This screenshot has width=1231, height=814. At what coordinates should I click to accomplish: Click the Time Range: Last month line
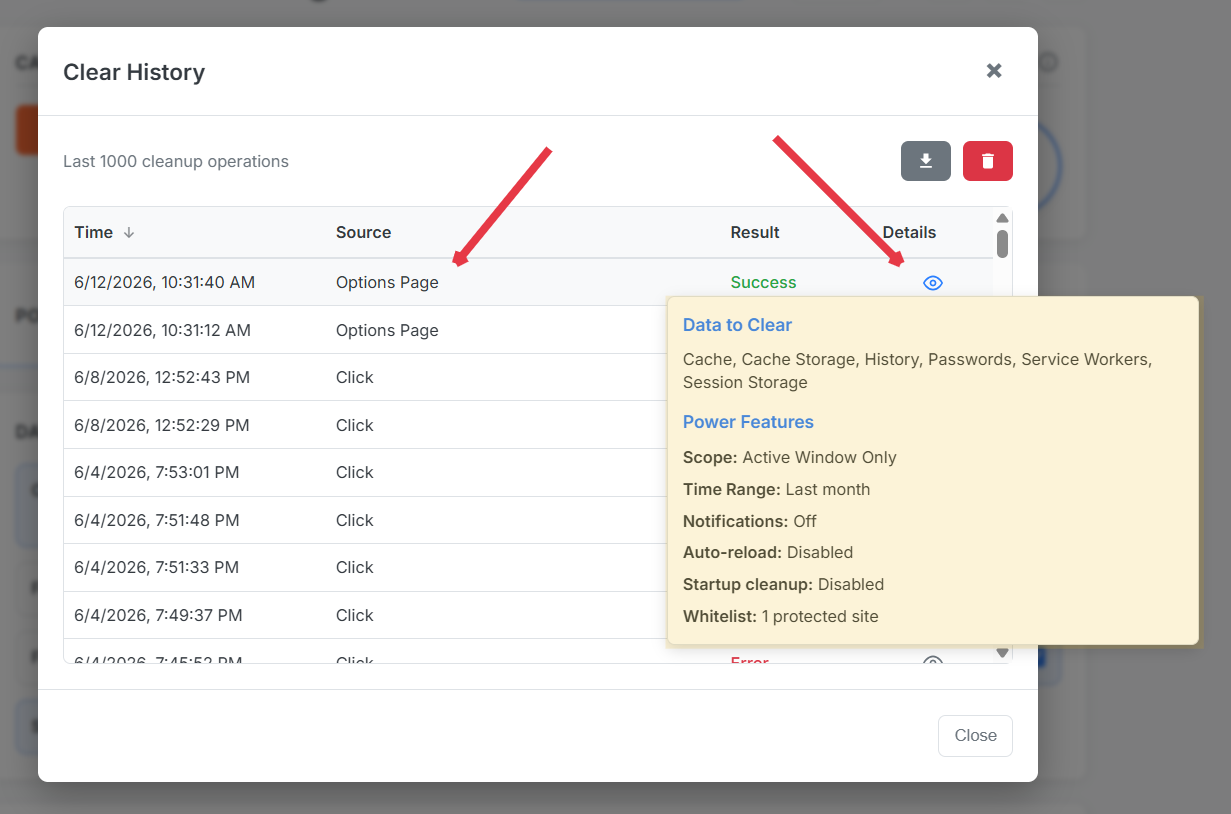click(x=776, y=489)
